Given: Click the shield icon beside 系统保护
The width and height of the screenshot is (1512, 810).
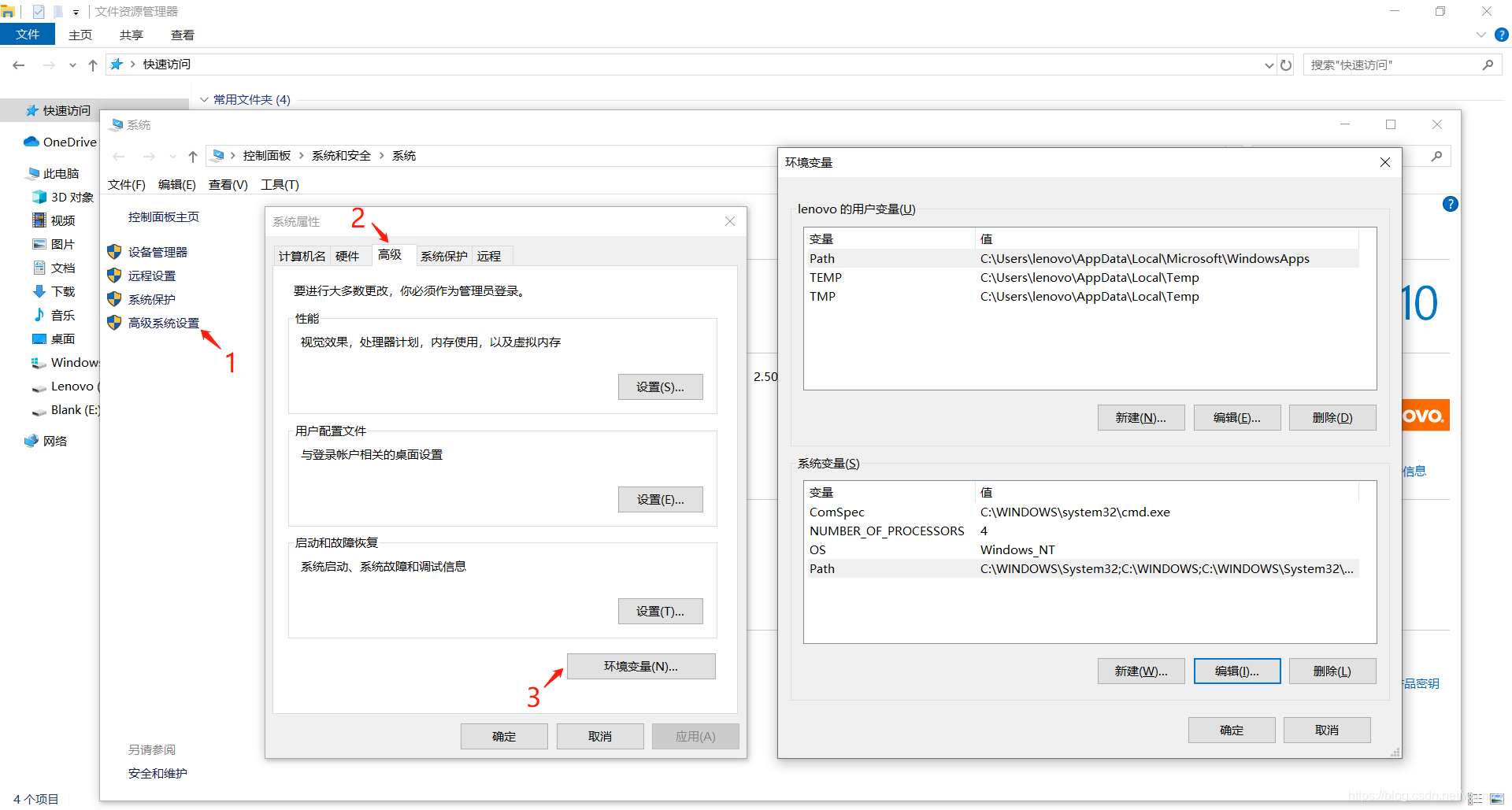Looking at the screenshot, I should coord(114,299).
